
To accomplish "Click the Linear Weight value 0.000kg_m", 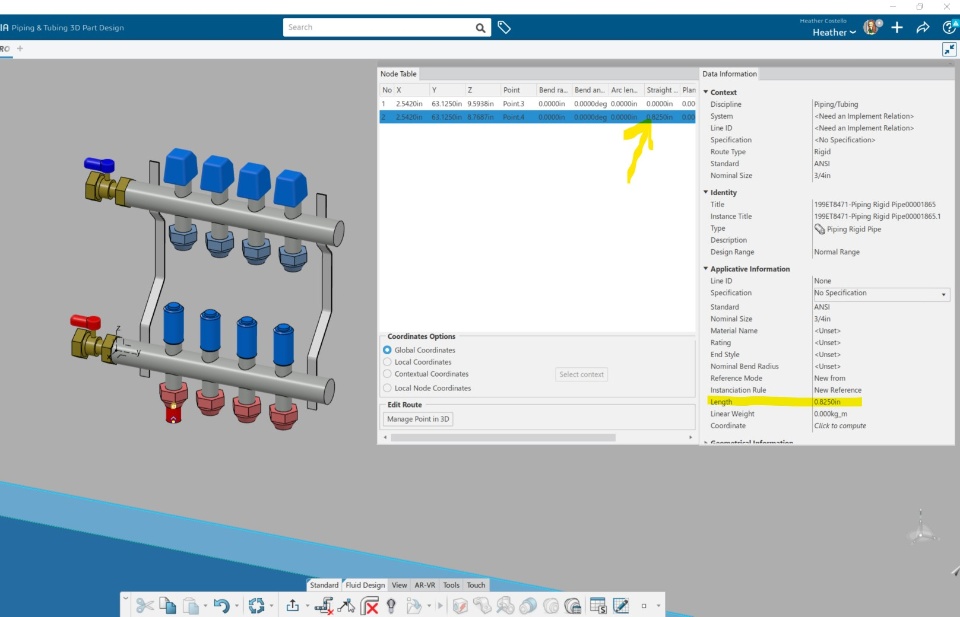I will (831, 414).
